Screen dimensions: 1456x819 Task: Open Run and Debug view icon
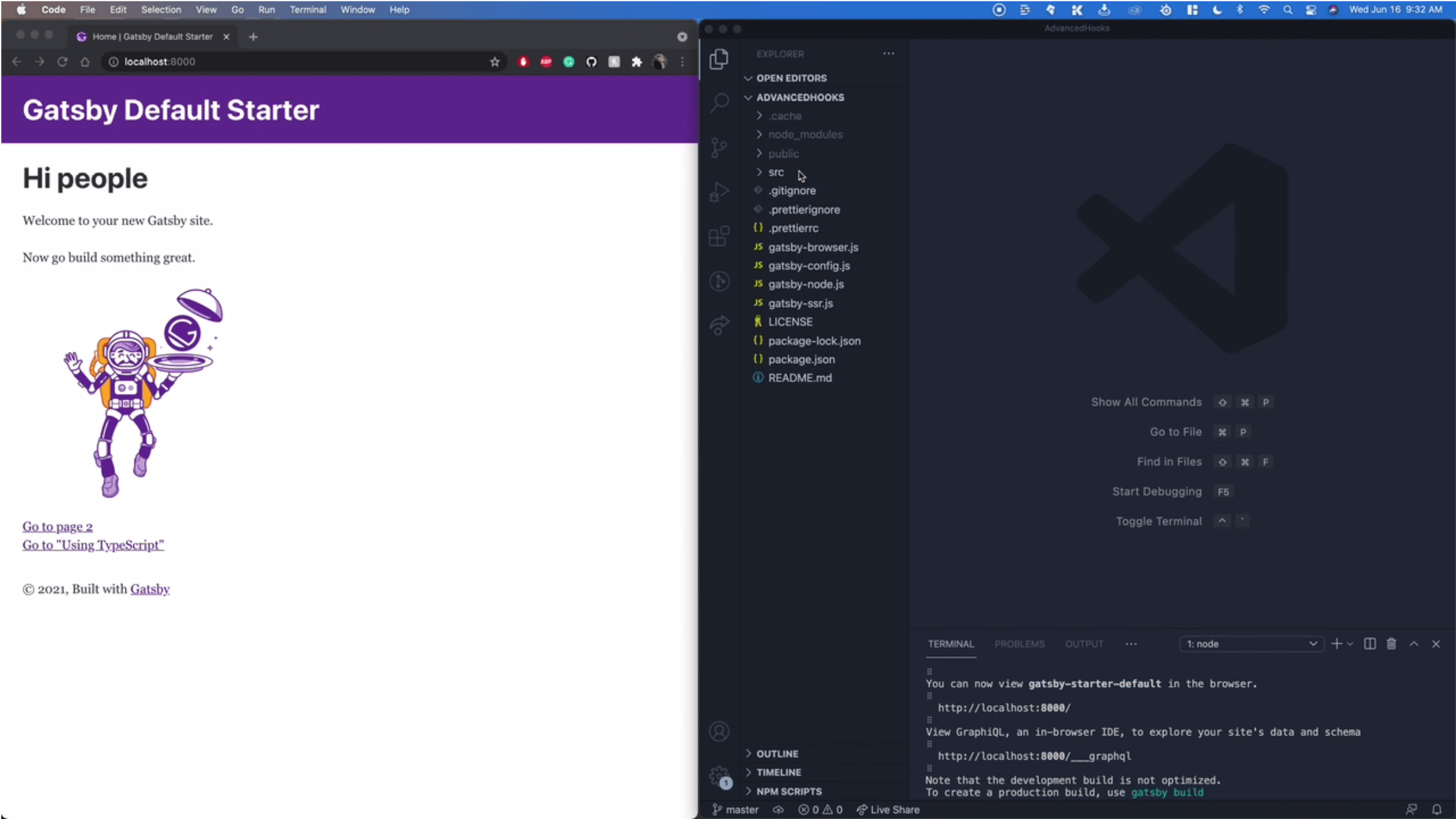click(719, 192)
